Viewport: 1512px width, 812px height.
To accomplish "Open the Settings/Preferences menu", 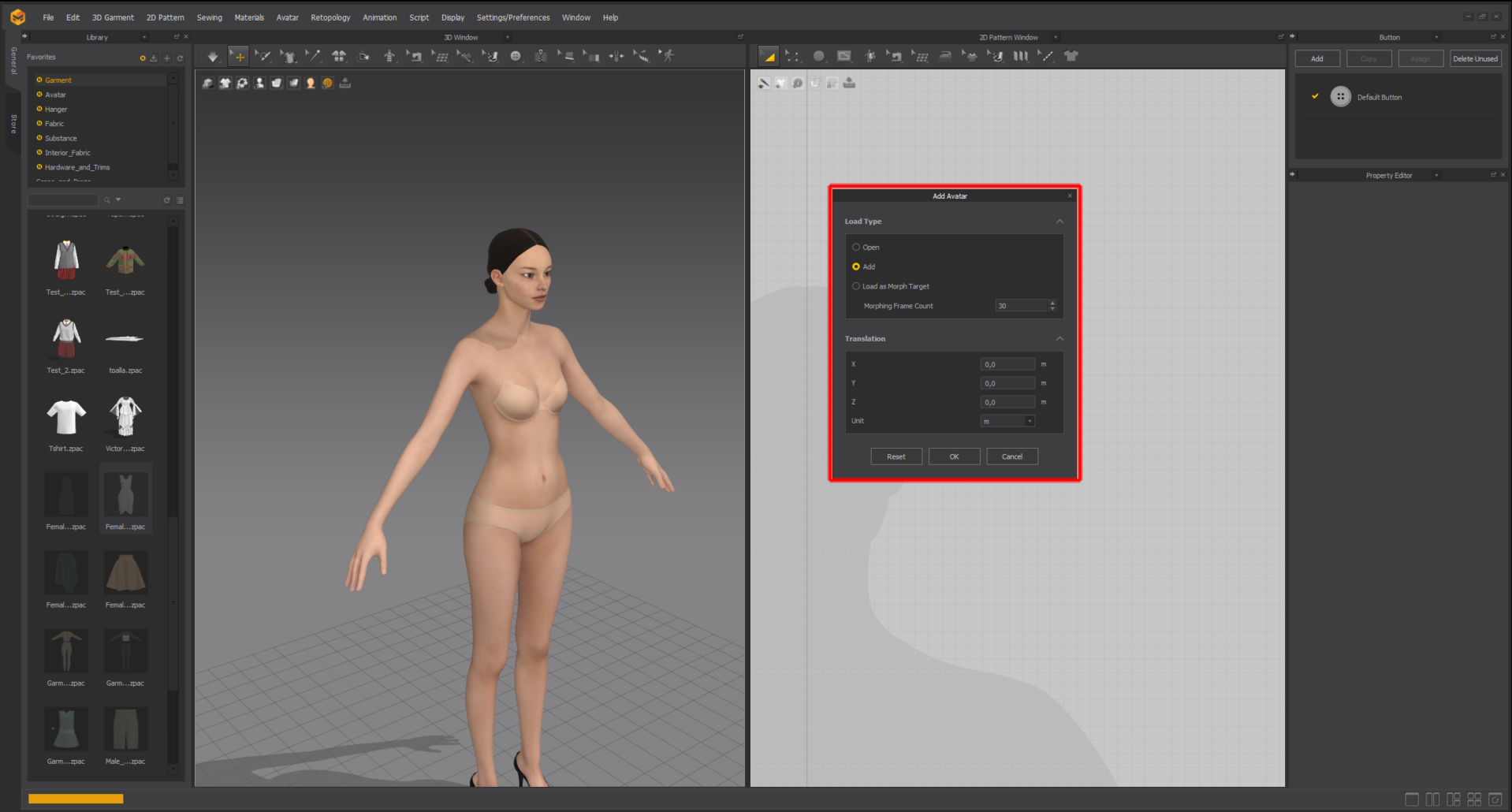I will pyautogui.click(x=513, y=17).
